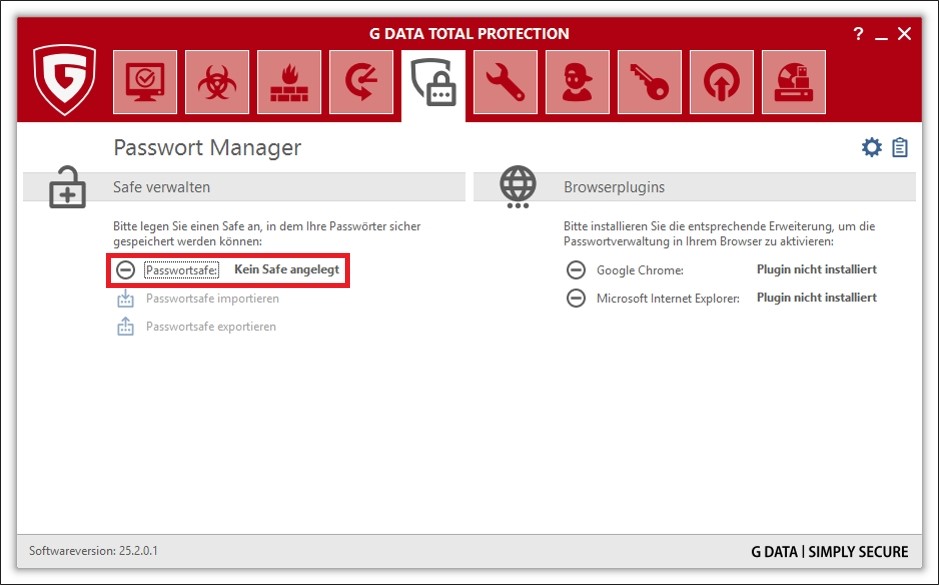Click the Google Chrome plugin label
Screen dimensions: 939x585
pos(640,270)
